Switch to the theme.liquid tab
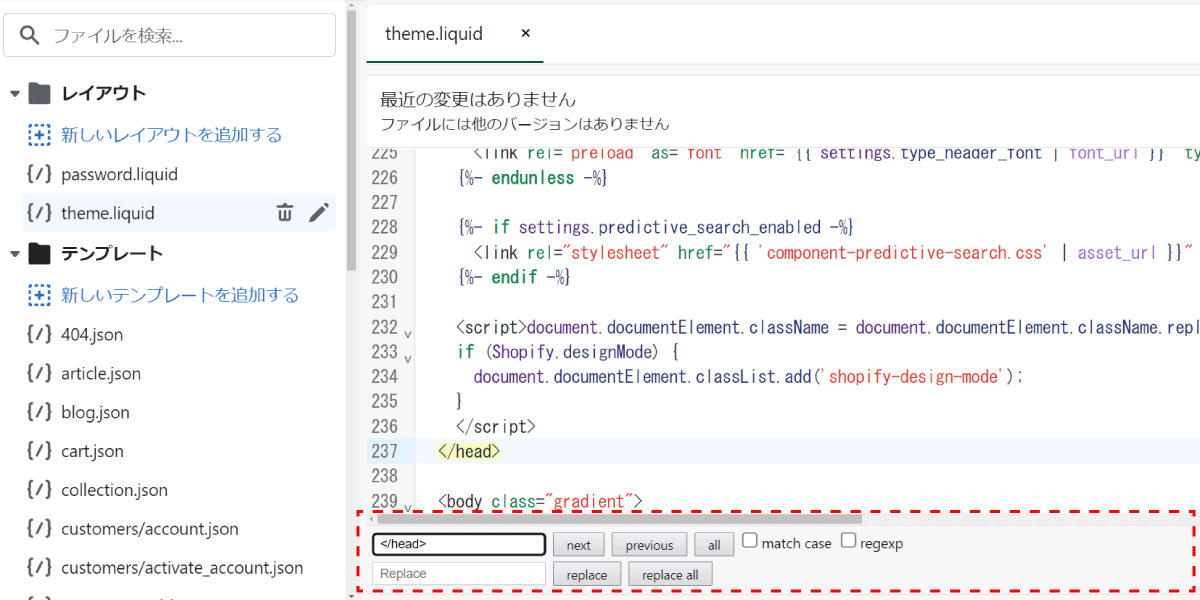 434,34
